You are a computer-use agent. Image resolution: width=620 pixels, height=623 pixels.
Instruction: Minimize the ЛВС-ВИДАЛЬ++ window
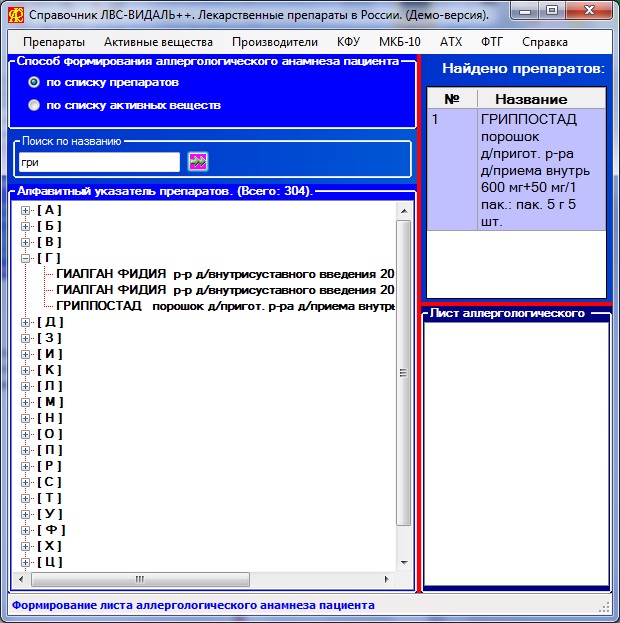(x=525, y=11)
